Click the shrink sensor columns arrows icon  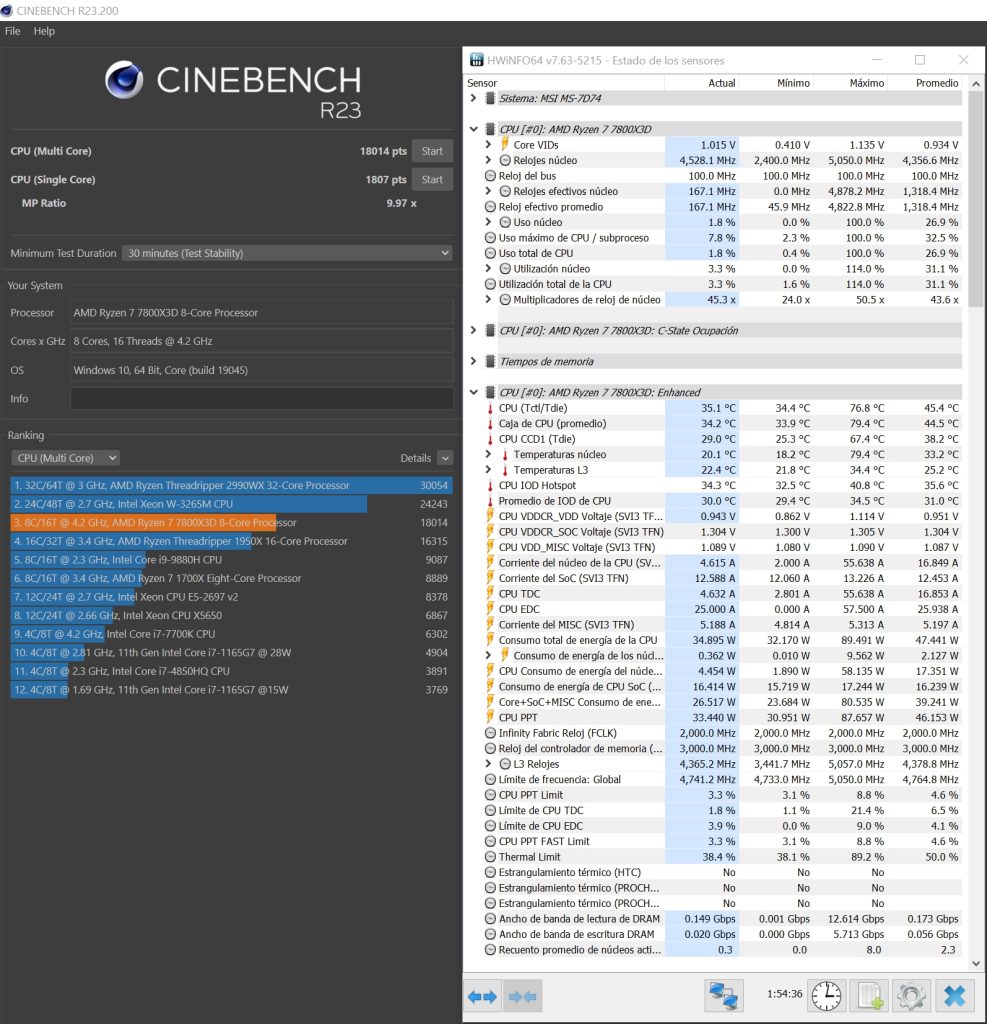(x=523, y=996)
